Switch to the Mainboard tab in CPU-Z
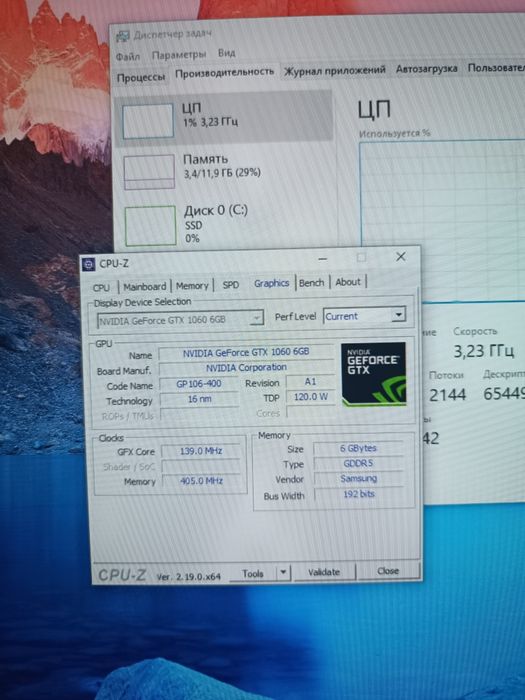The width and height of the screenshot is (525, 700). click(x=145, y=287)
